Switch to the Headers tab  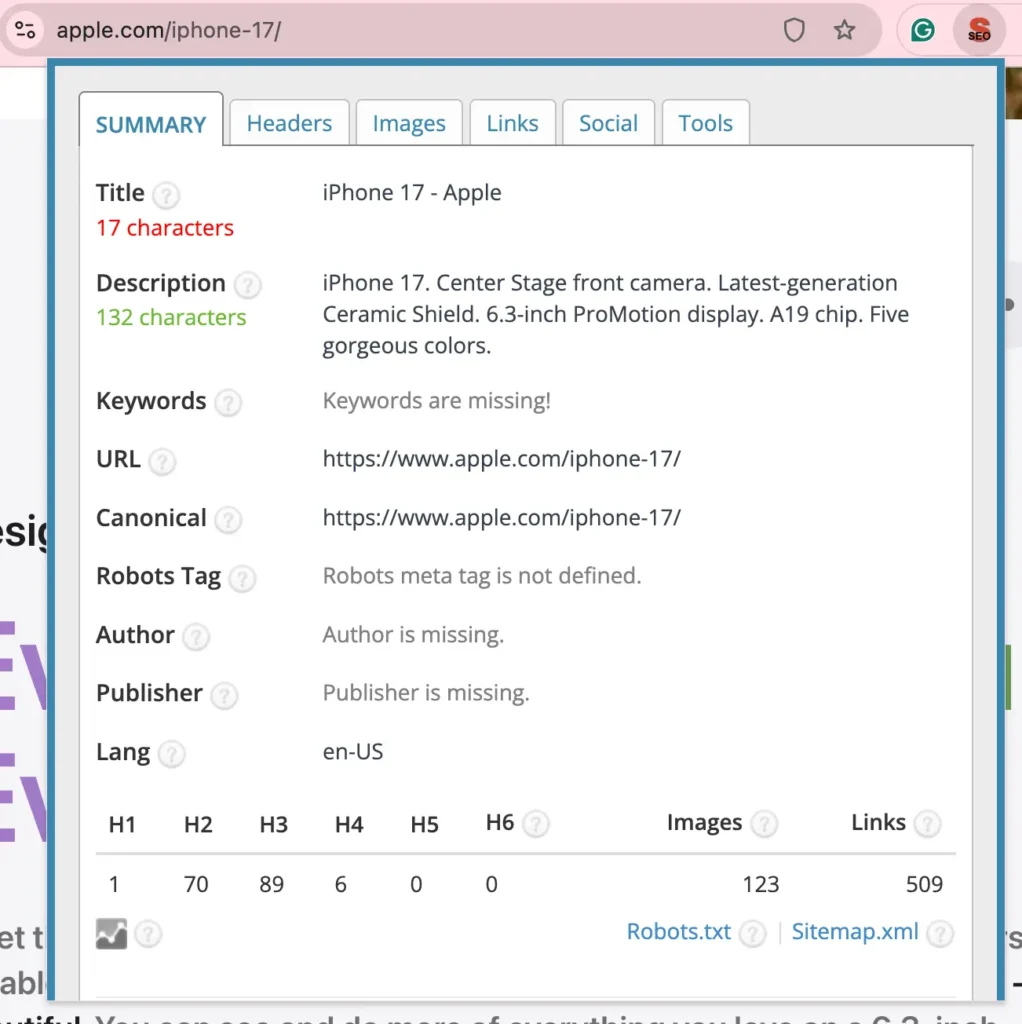click(289, 123)
